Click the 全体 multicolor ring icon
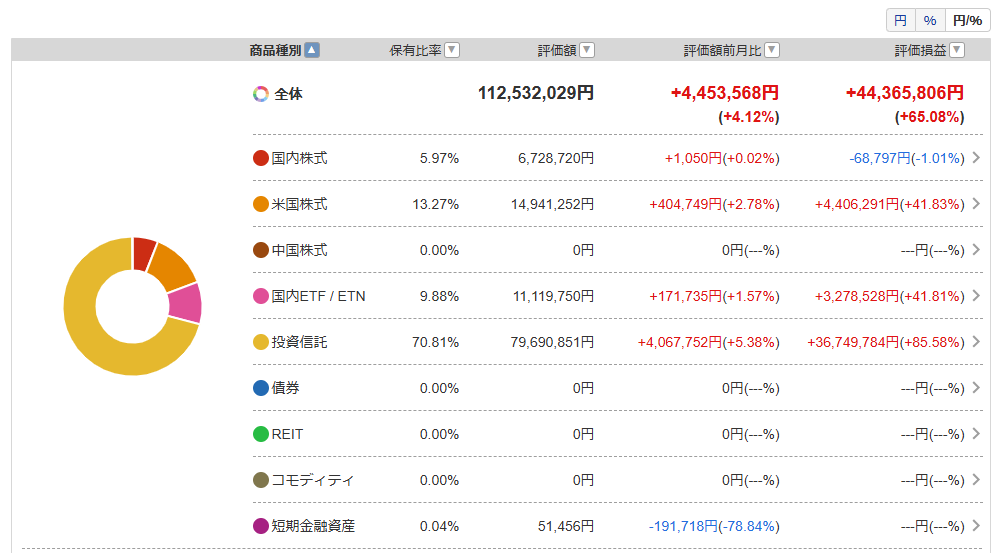The height and width of the screenshot is (553, 995). 261,94
